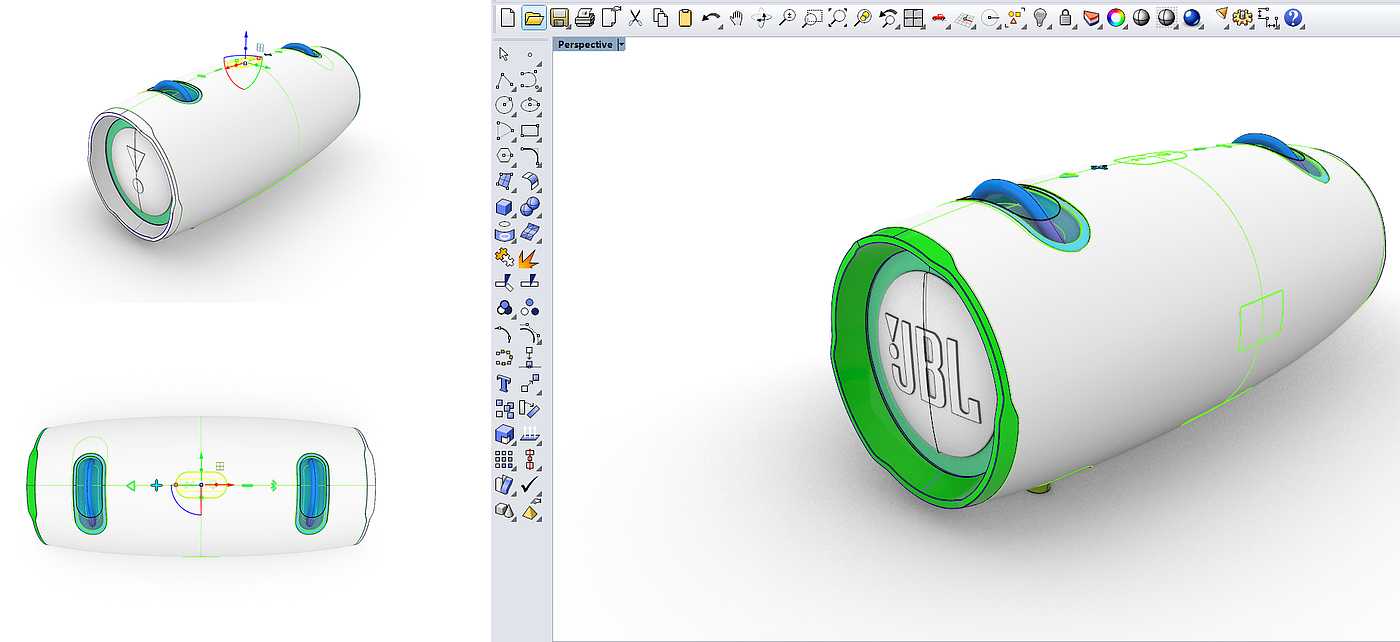Image resolution: width=1400 pixels, height=642 pixels.
Task: Select the Surface from Corner Points tool
Action: [505, 180]
